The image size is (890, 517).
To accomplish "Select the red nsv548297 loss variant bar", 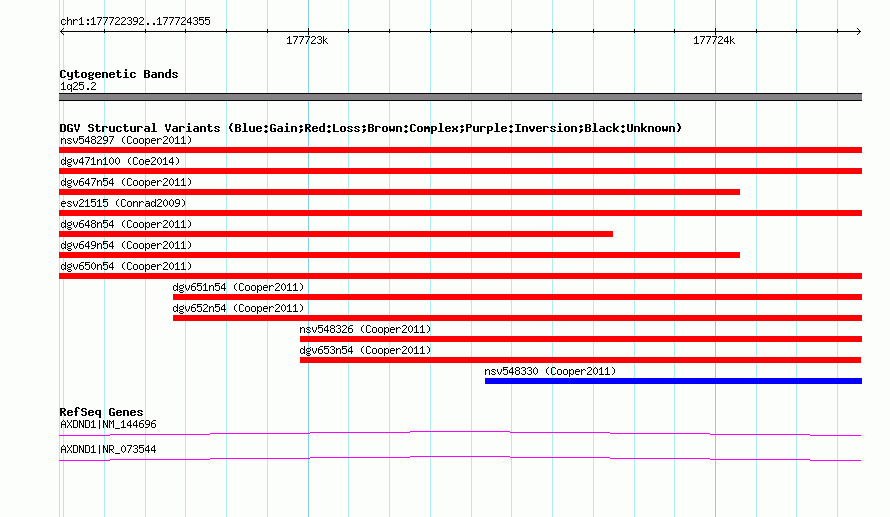I will [x=460, y=150].
